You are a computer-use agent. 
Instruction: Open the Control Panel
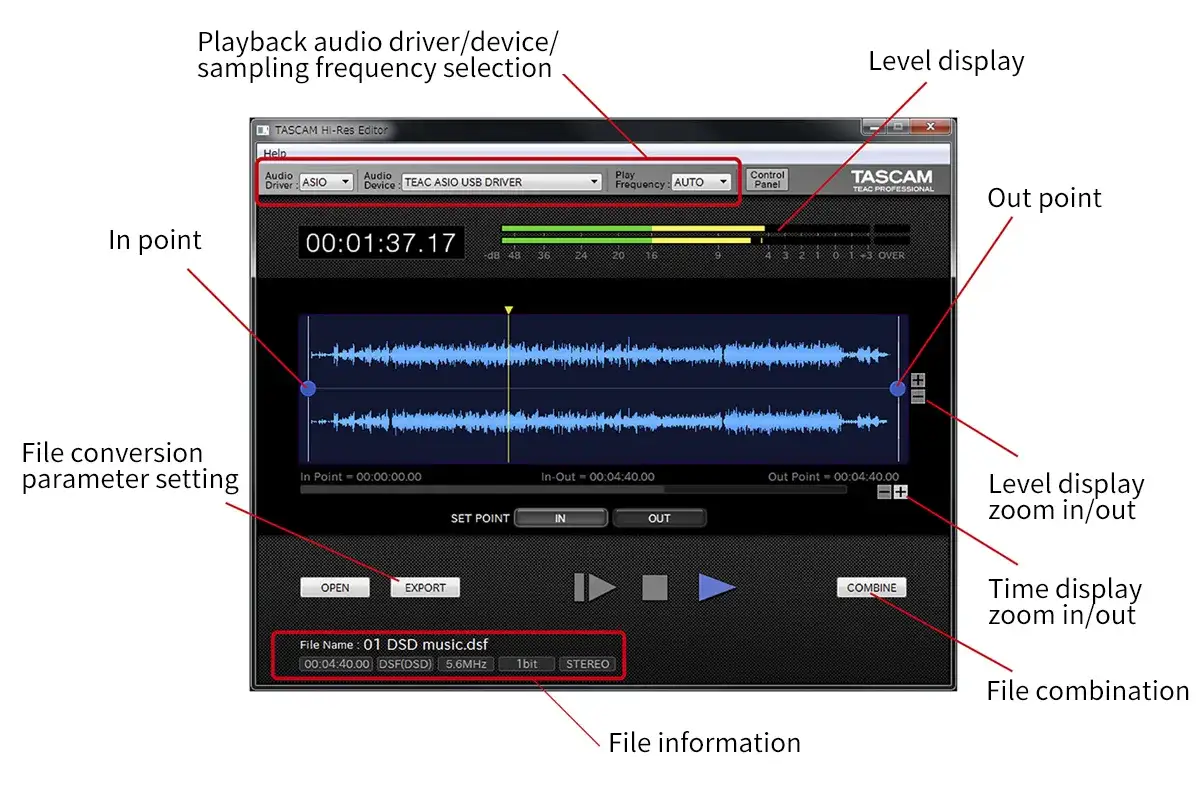[766, 180]
